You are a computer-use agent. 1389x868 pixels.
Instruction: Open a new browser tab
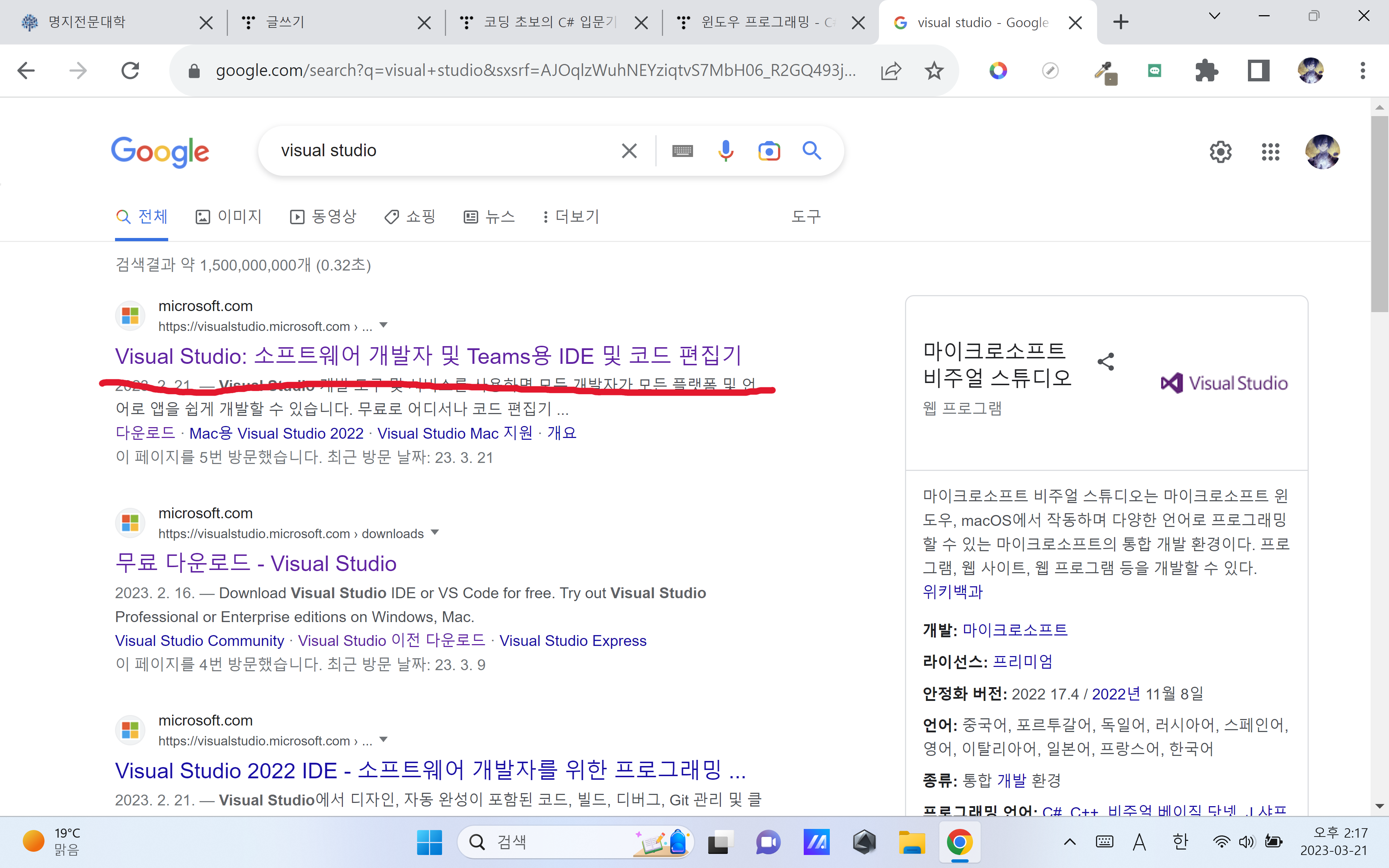click(1120, 22)
